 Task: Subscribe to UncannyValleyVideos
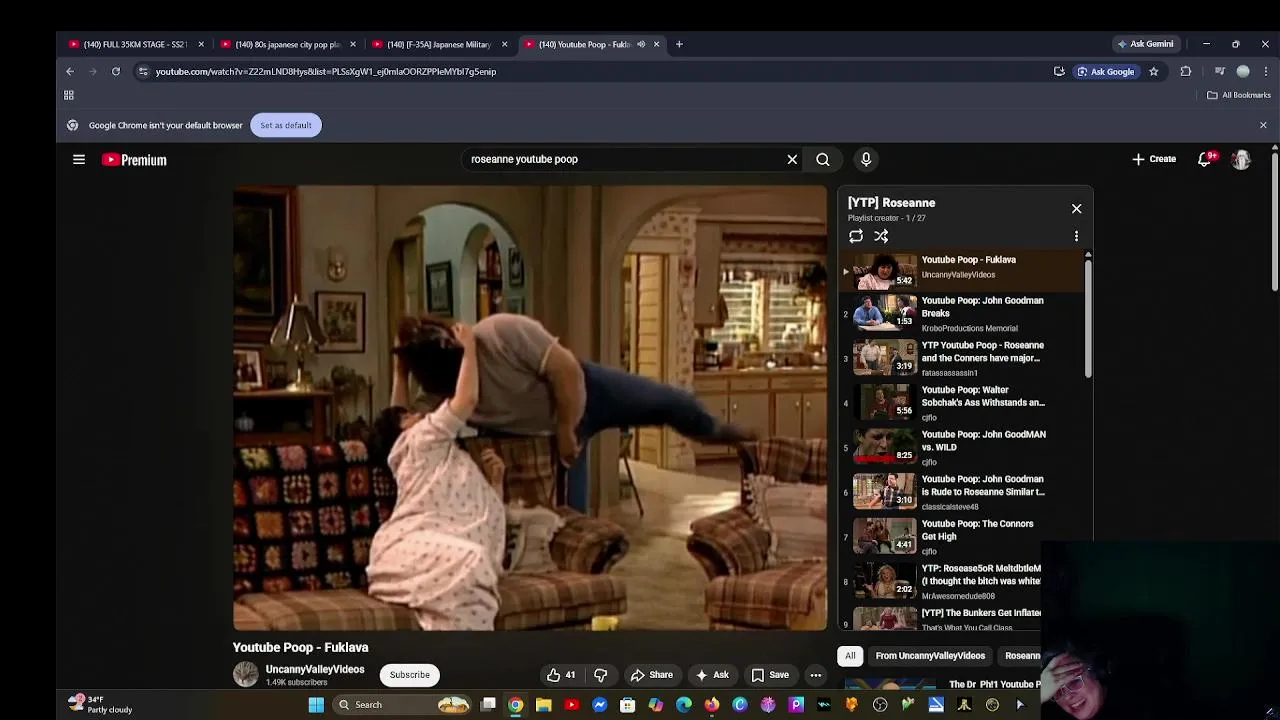[410, 675]
